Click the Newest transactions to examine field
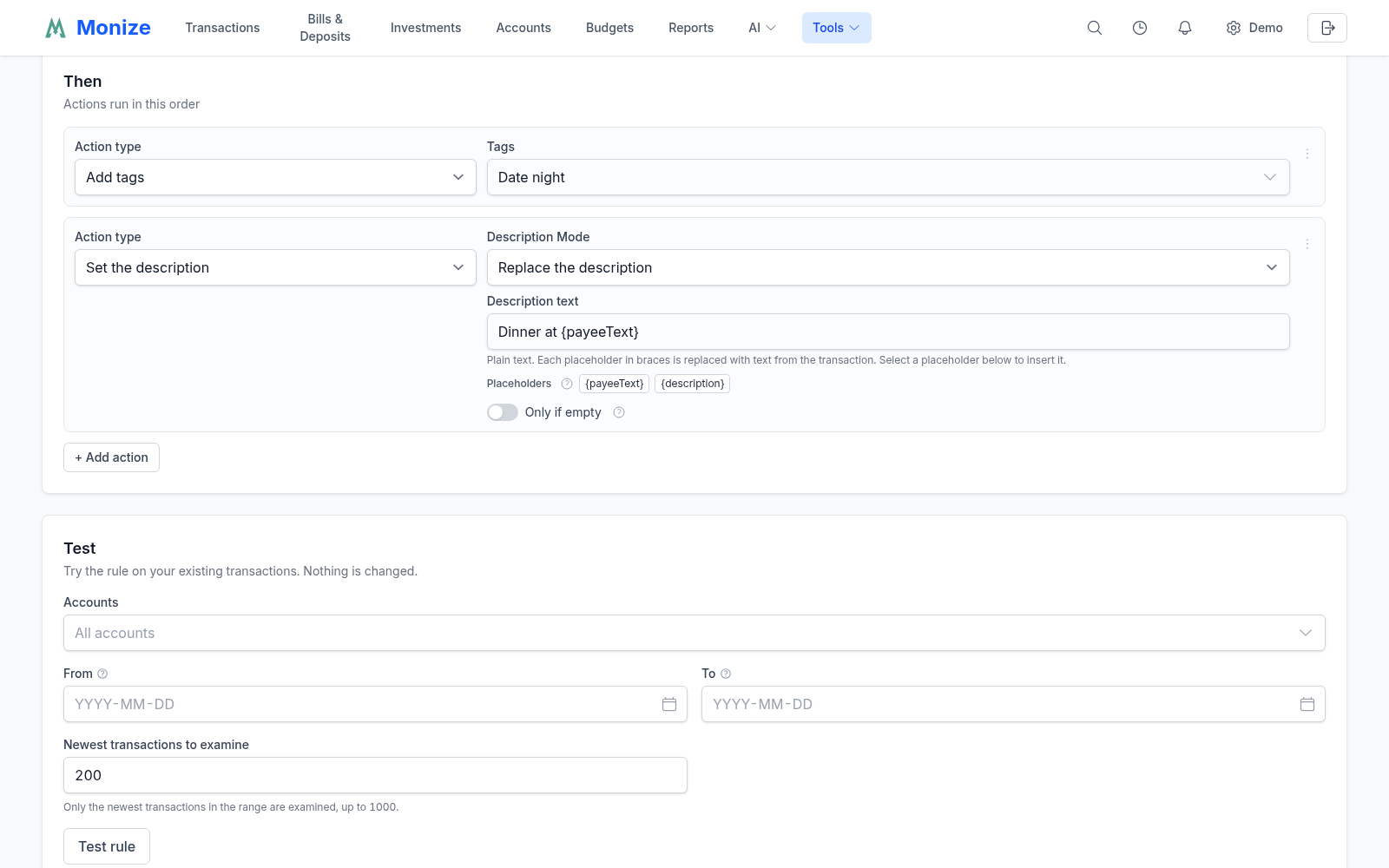Screen dimensions: 1389x868 tap(375, 775)
